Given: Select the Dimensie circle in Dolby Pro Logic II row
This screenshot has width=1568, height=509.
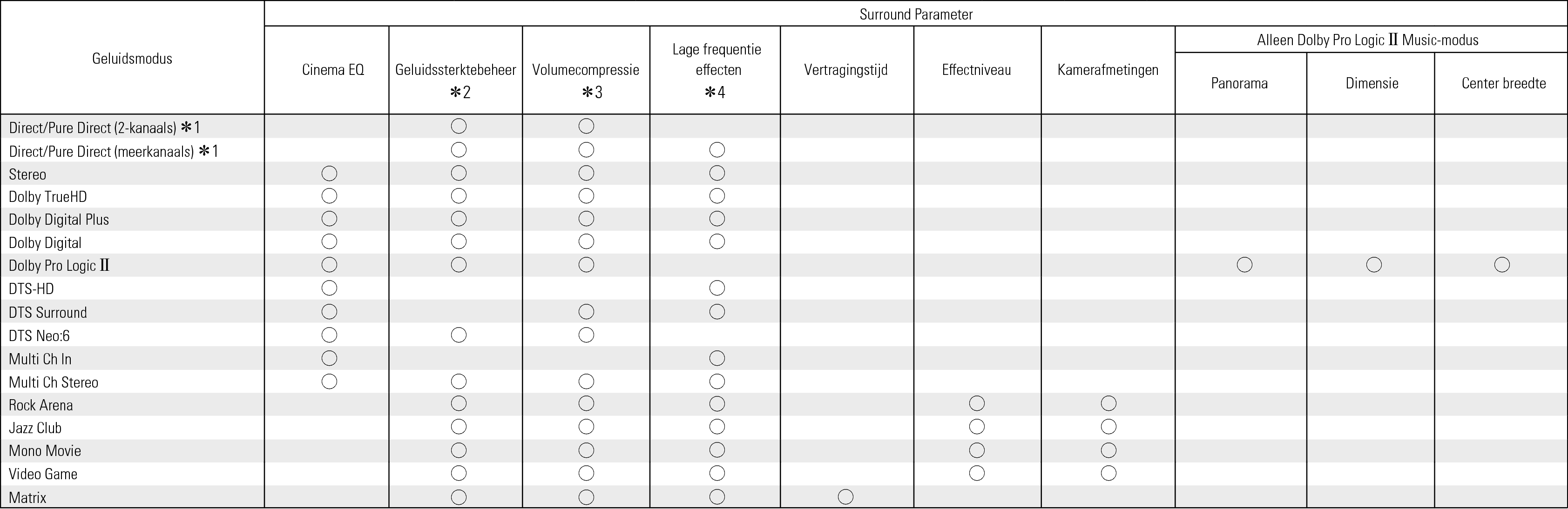Looking at the screenshot, I should (1373, 265).
